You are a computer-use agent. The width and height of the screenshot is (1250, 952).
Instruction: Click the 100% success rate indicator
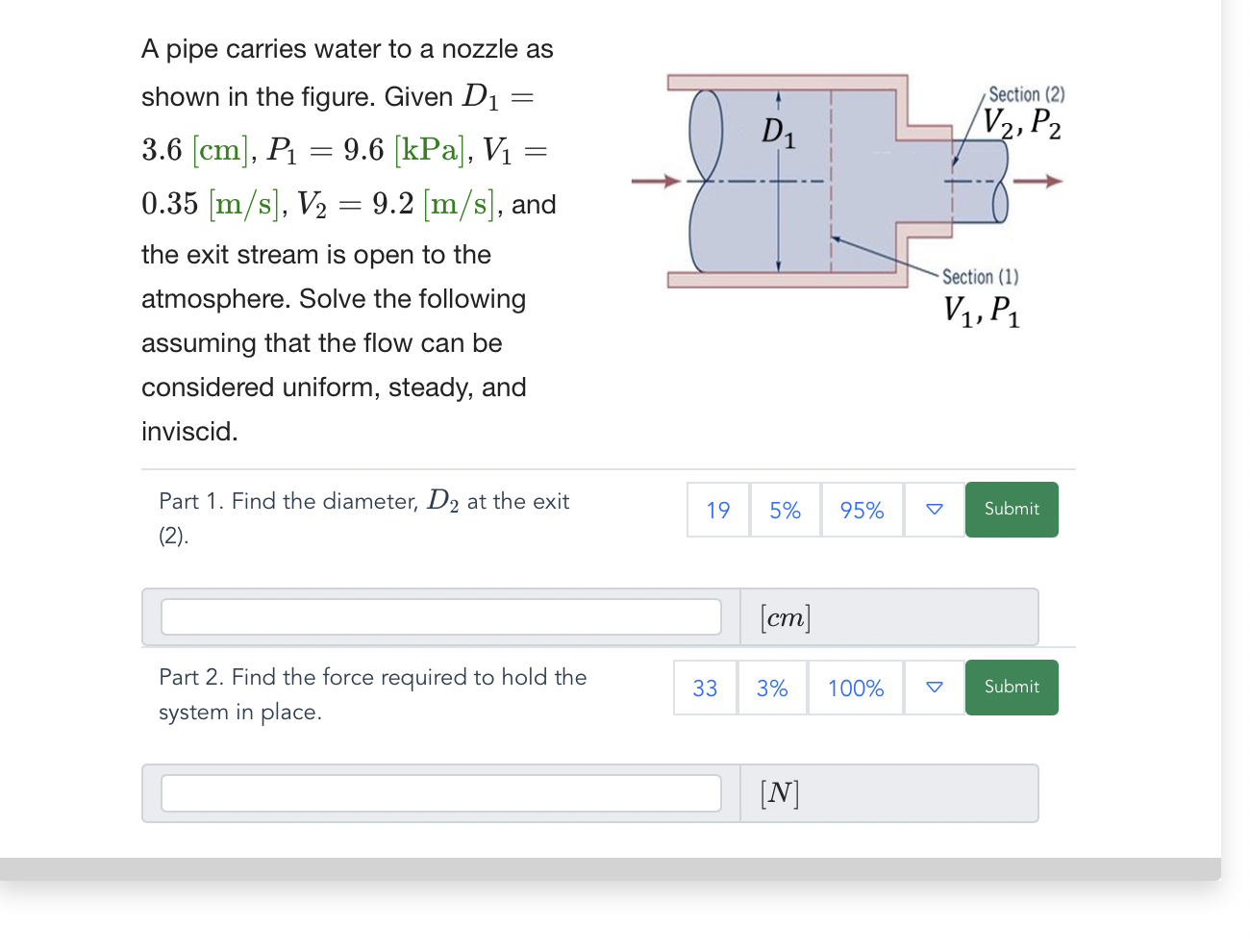(x=854, y=687)
